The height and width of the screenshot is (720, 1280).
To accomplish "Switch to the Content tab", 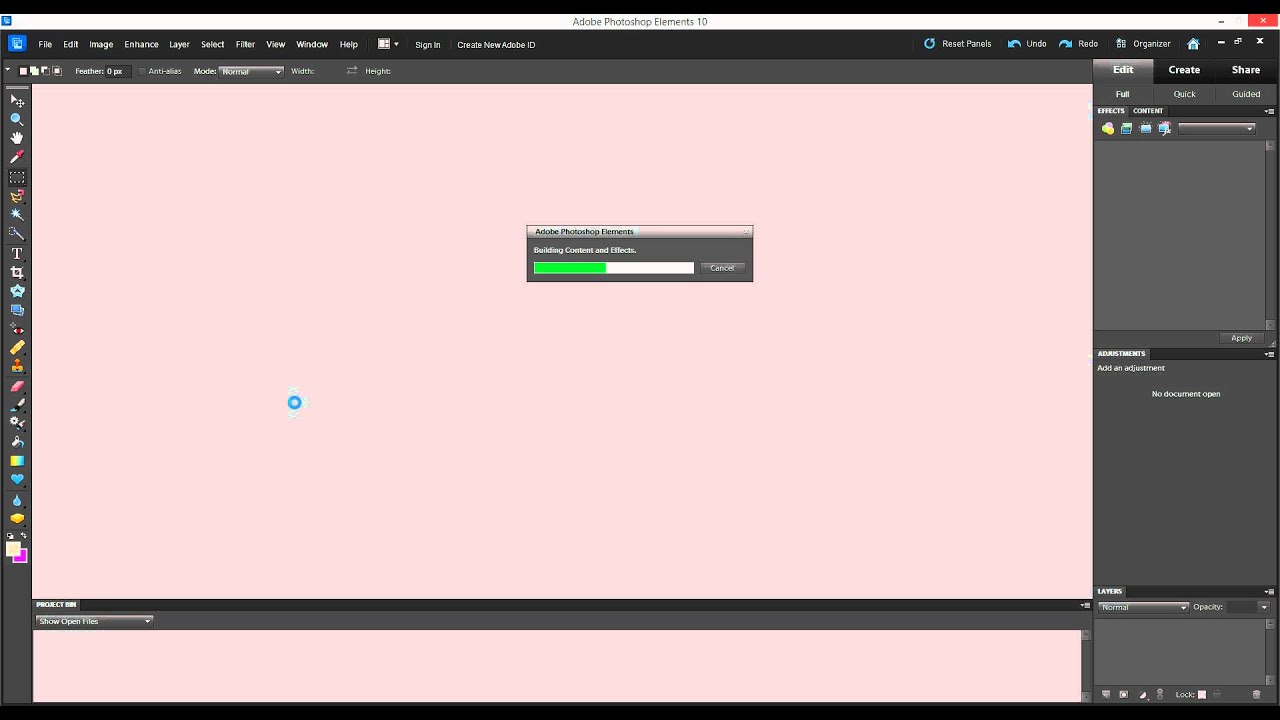I will (1148, 111).
